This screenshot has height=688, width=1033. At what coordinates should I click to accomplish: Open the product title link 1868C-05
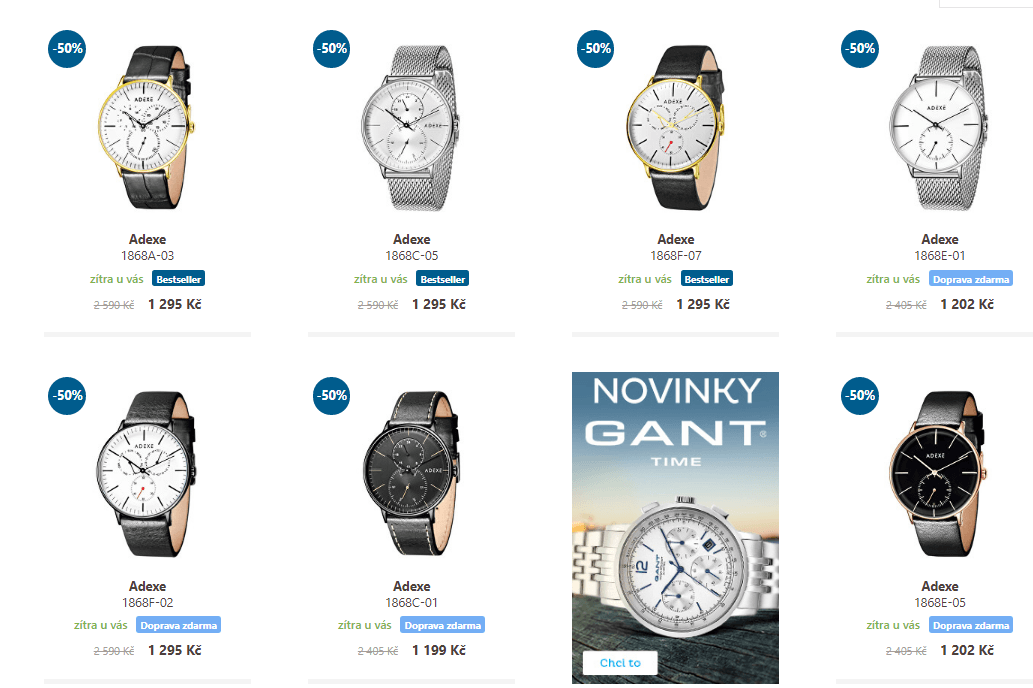tap(412, 247)
